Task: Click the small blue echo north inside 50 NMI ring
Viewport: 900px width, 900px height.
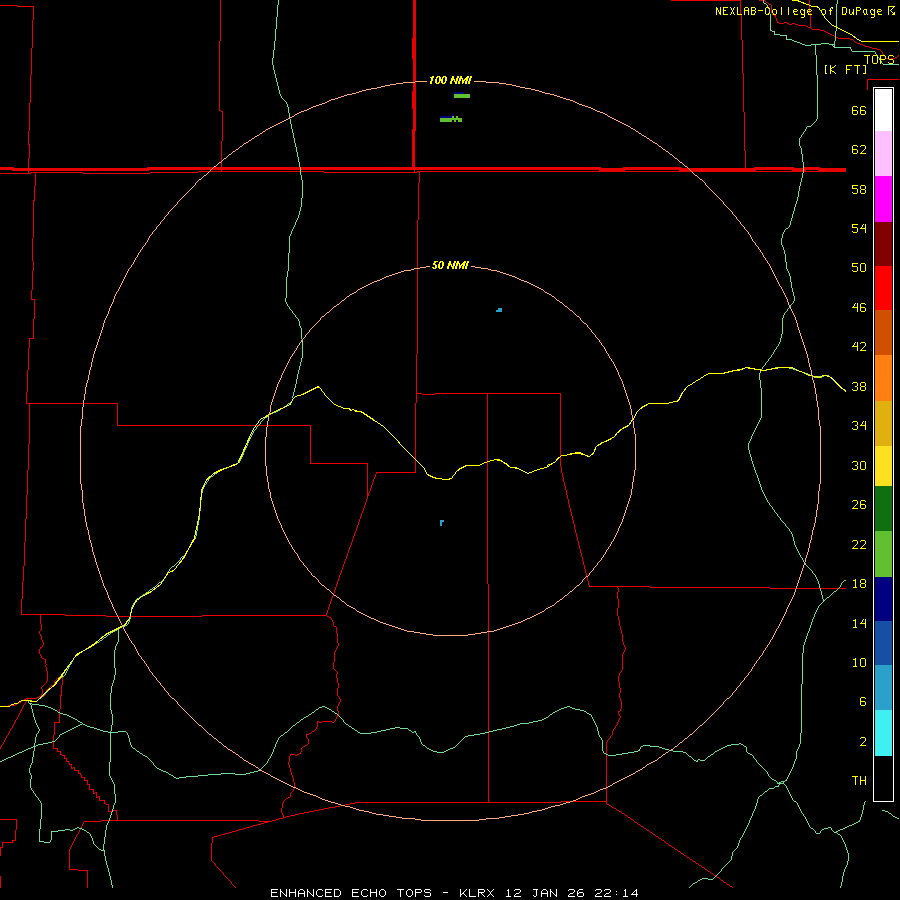Action: click(x=499, y=310)
